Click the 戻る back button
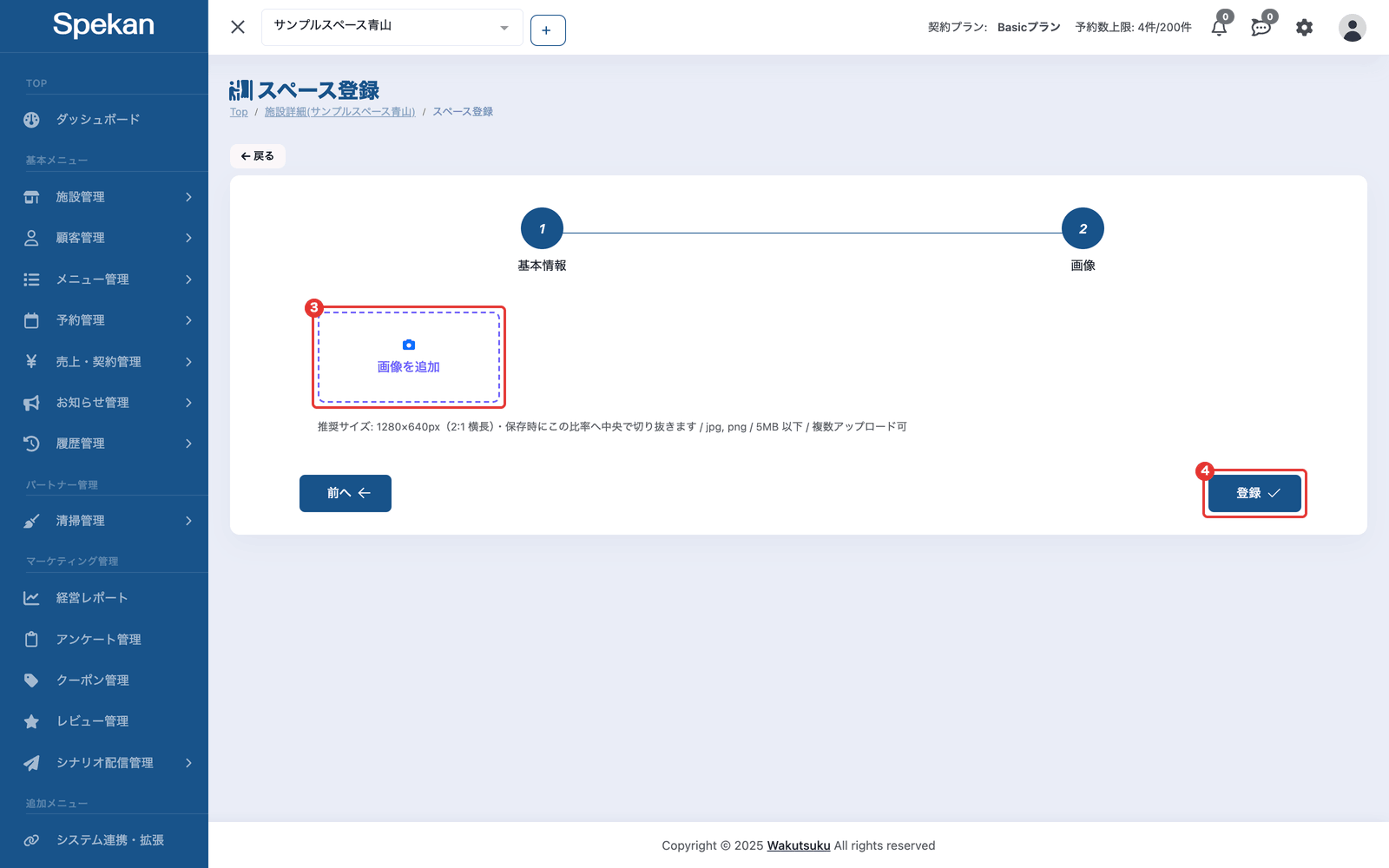The height and width of the screenshot is (868, 1389). point(258,156)
